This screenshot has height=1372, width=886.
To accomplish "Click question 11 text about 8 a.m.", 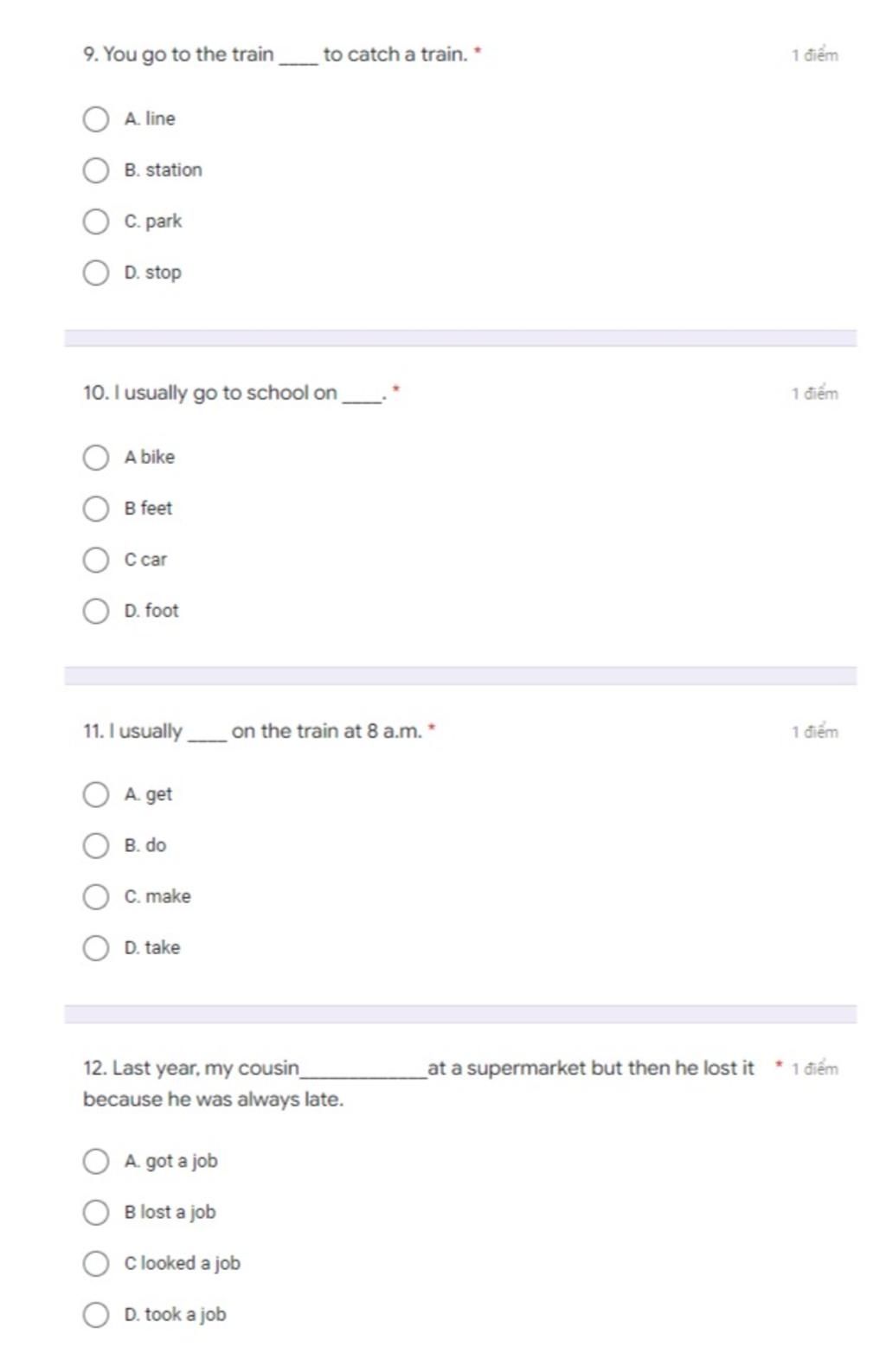I will (253, 732).
